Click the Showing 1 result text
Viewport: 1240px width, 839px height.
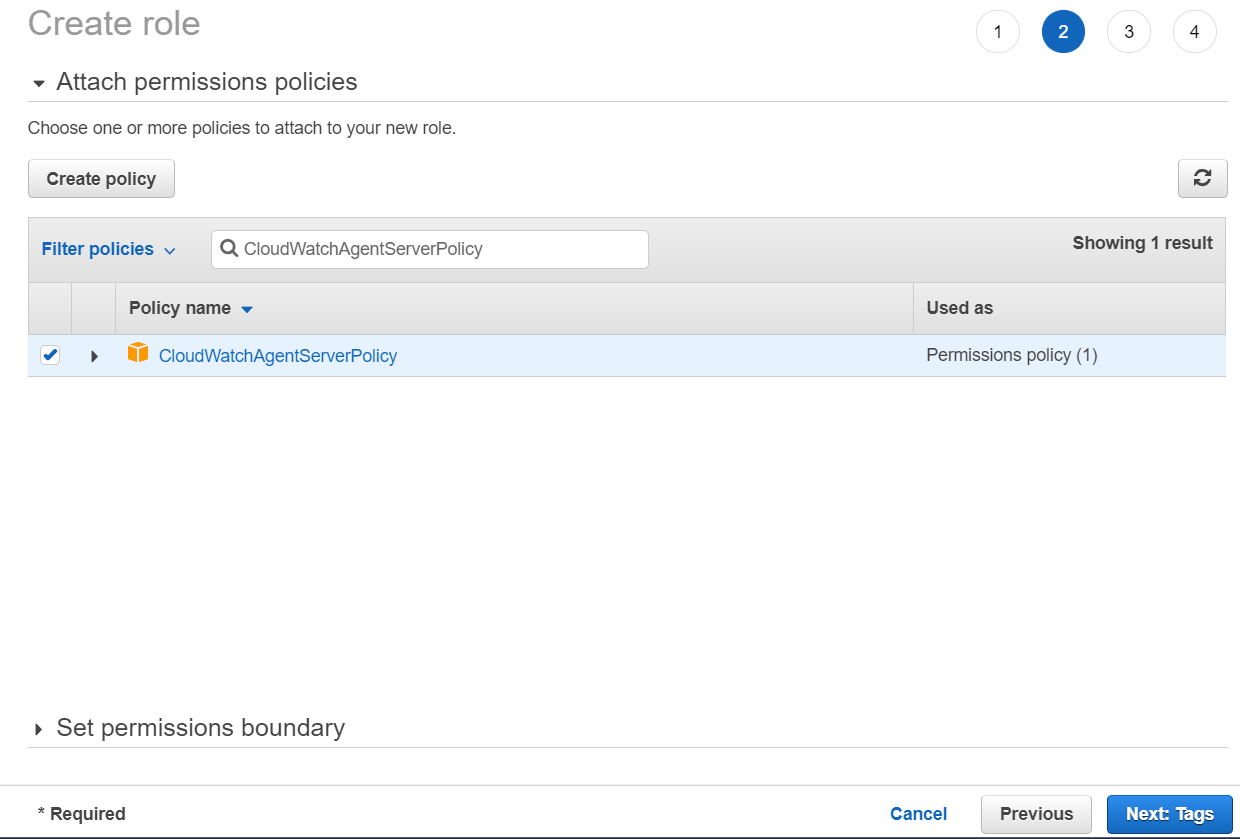tap(1142, 243)
